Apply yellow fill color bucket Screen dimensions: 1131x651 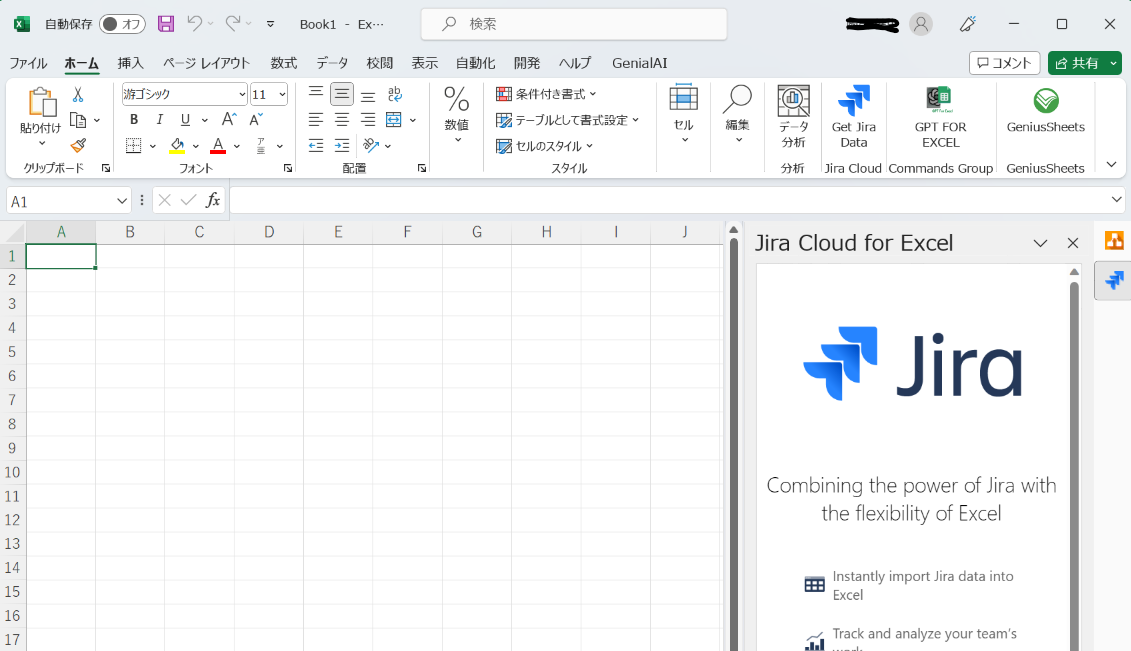point(177,146)
